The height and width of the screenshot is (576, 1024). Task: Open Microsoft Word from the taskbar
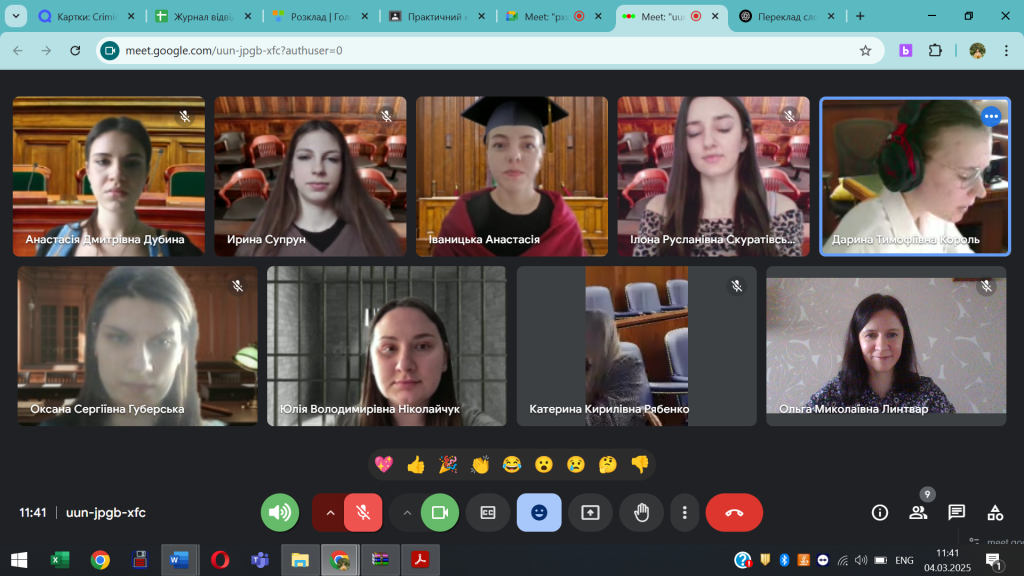point(179,560)
